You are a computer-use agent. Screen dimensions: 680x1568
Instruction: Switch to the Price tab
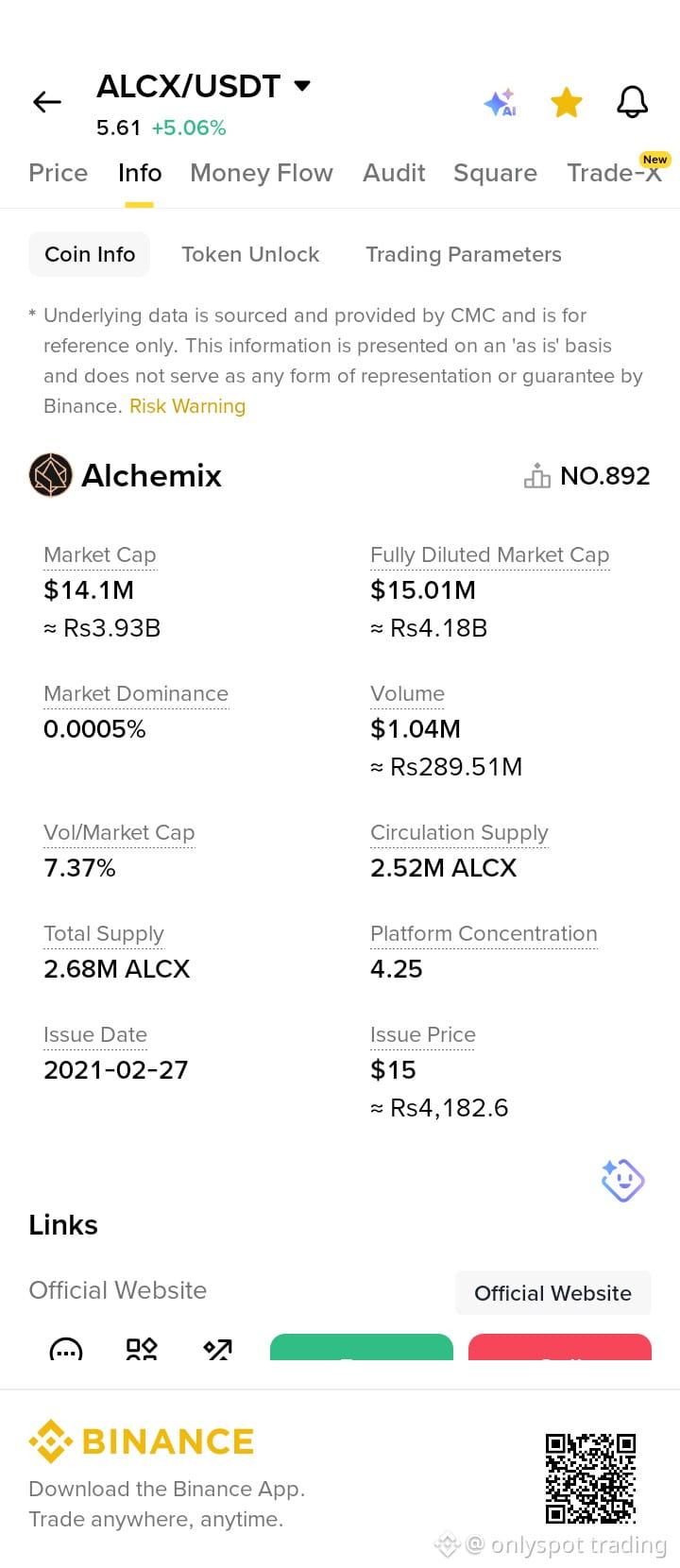[x=58, y=173]
